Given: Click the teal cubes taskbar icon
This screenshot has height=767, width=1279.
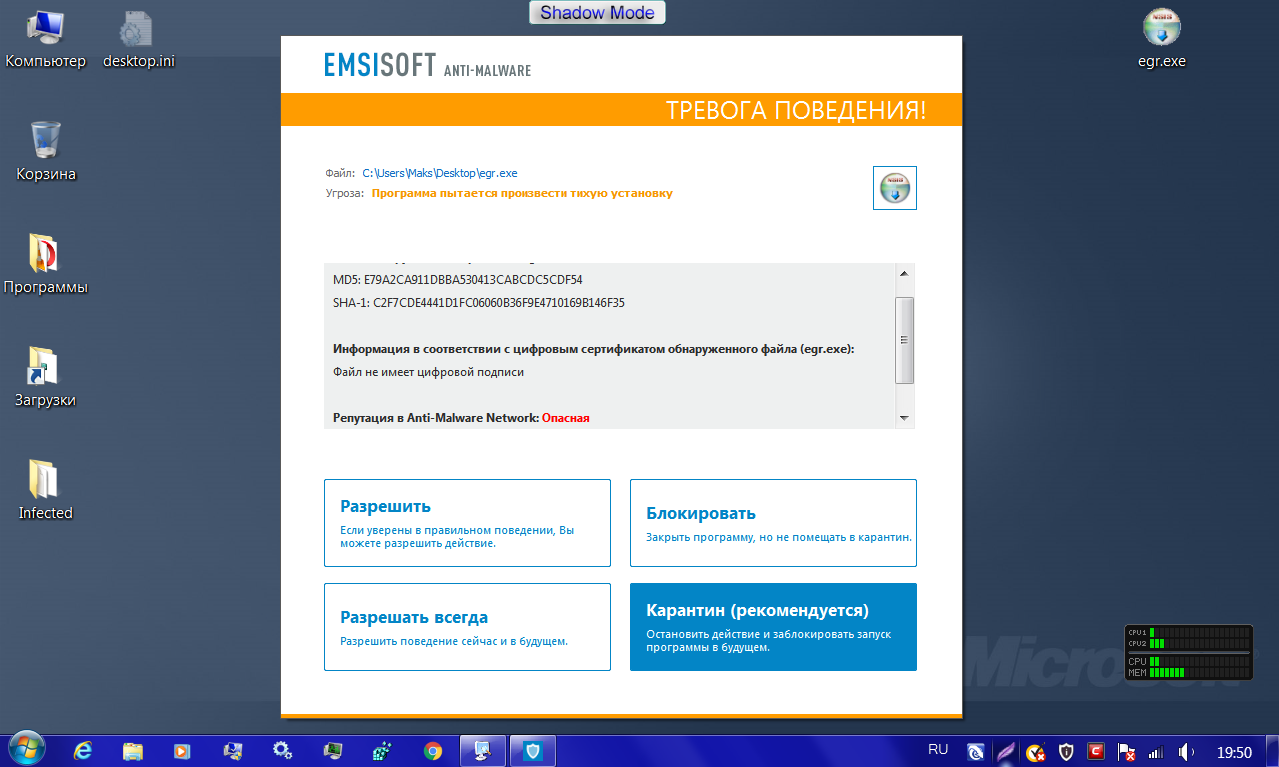Looking at the screenshot, I should [382, 751].
